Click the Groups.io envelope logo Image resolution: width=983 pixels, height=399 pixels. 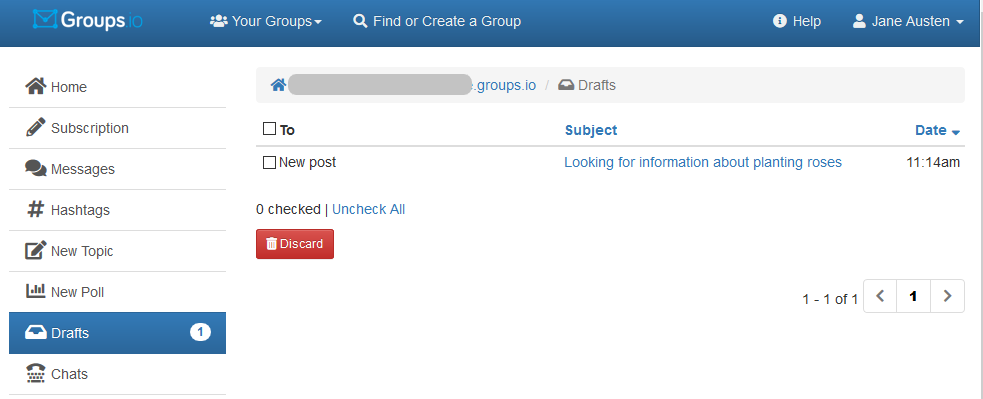45,20
